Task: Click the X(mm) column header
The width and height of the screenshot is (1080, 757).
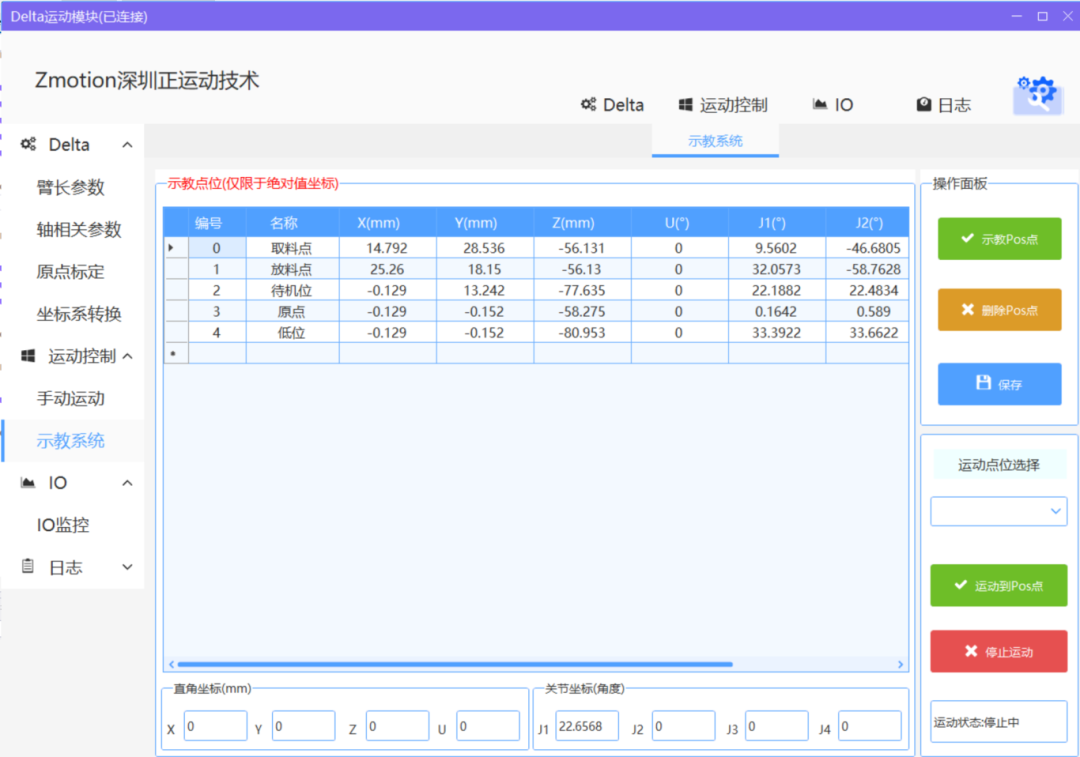Action: click(388, 222)
